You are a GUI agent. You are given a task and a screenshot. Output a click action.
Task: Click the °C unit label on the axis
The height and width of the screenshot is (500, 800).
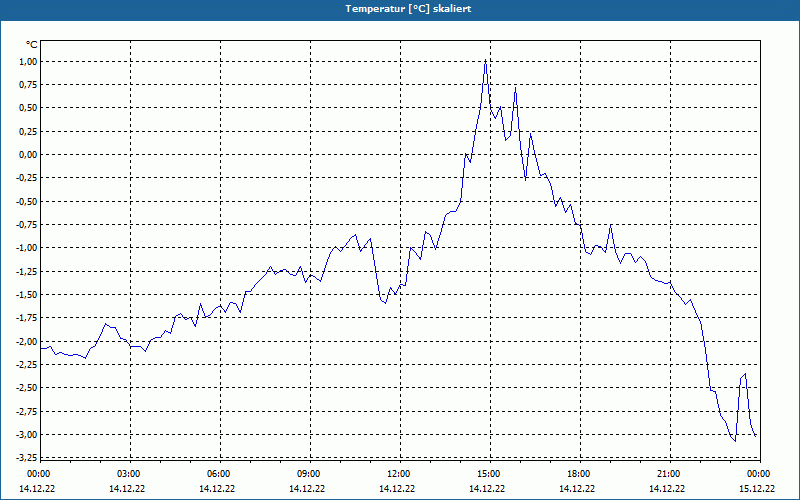pos(32,45)
